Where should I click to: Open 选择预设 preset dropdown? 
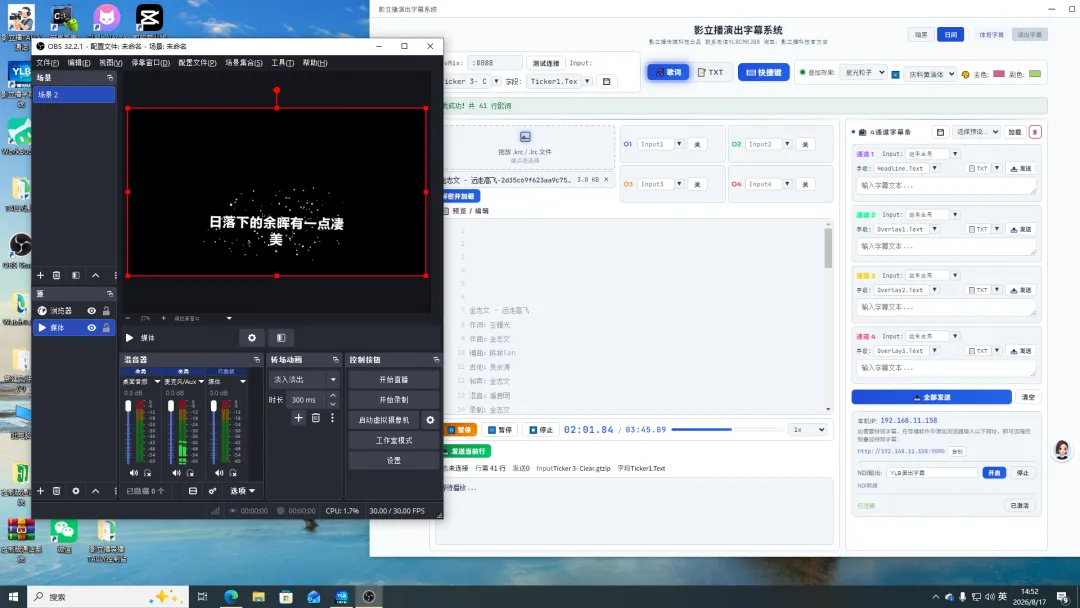pyautogui.click(x=977, y=132)
